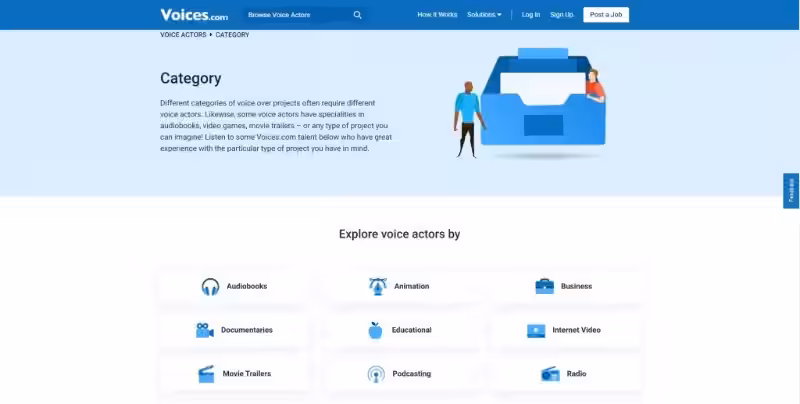This screenshot has width=800, height=404.
Task: Click the Movie Trailers clapperboard icon
Action: click(206, 374)
